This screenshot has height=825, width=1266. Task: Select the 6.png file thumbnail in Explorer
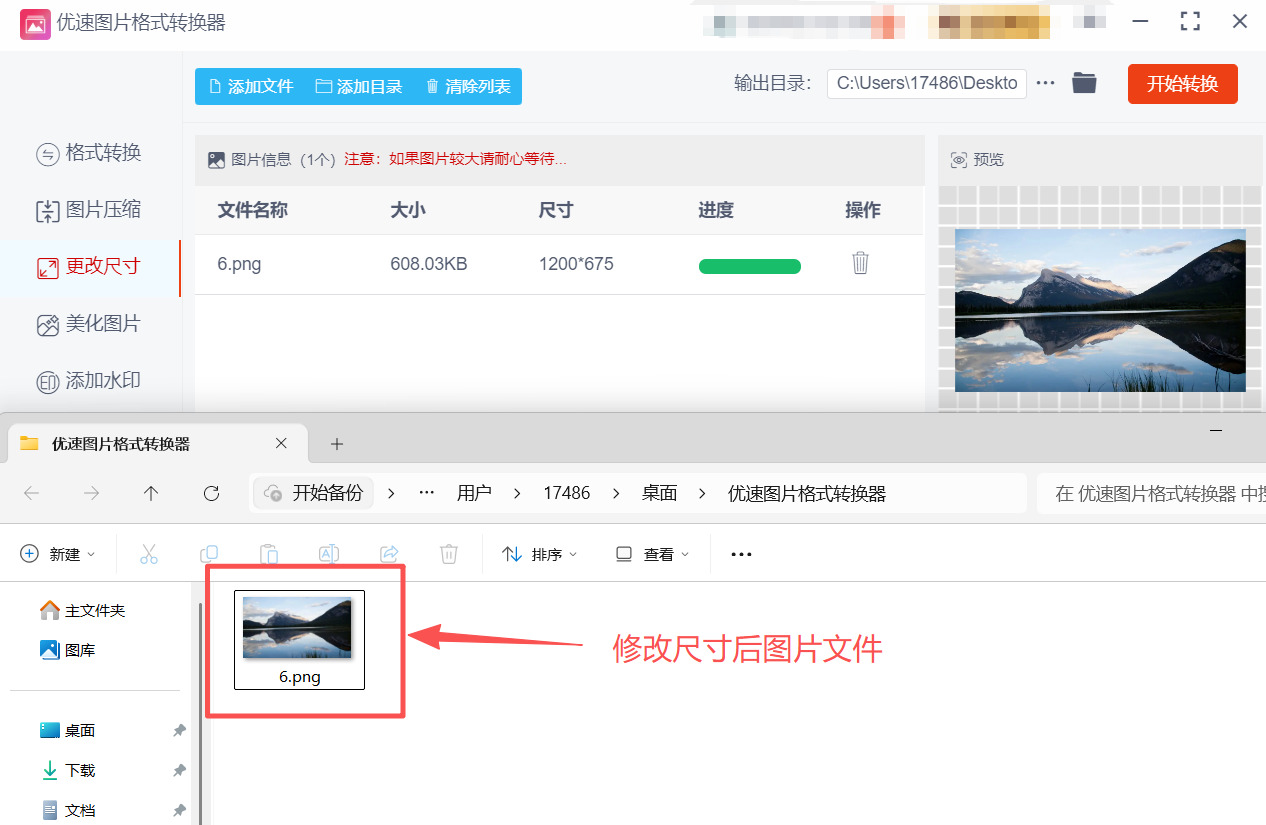[x=299, y=639]
